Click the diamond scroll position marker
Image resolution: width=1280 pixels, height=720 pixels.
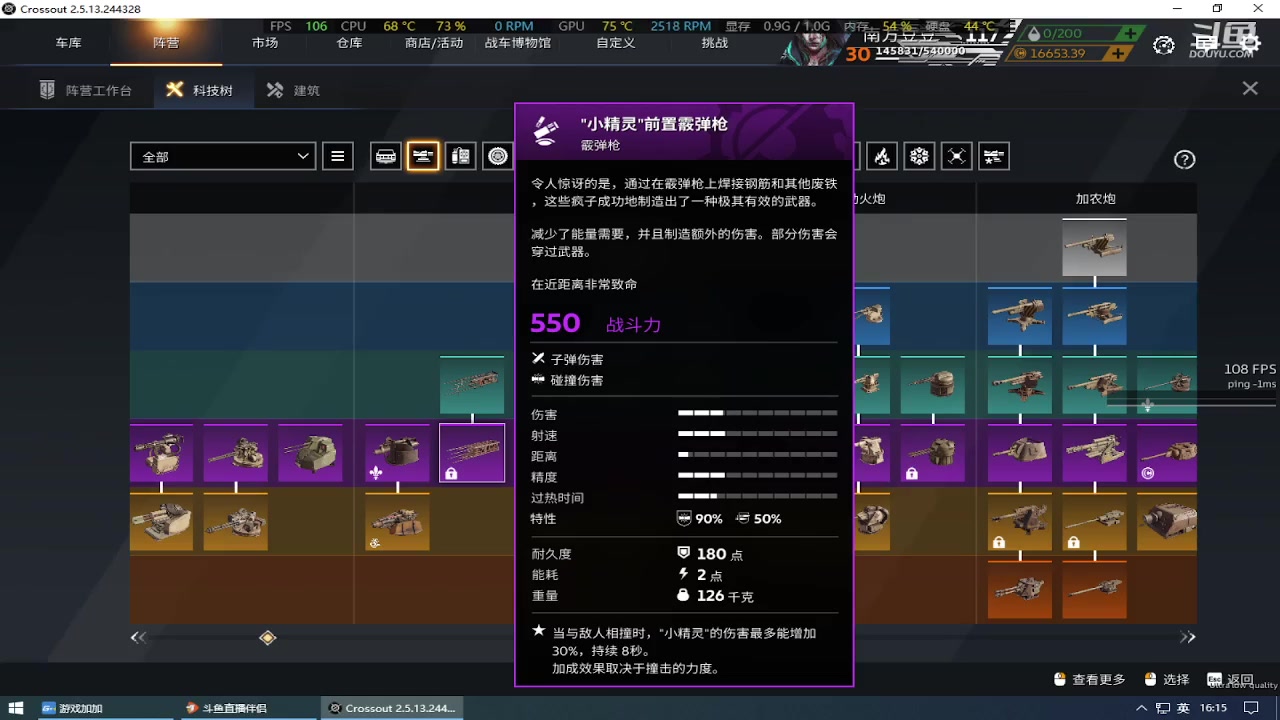[x=267, y=637]
